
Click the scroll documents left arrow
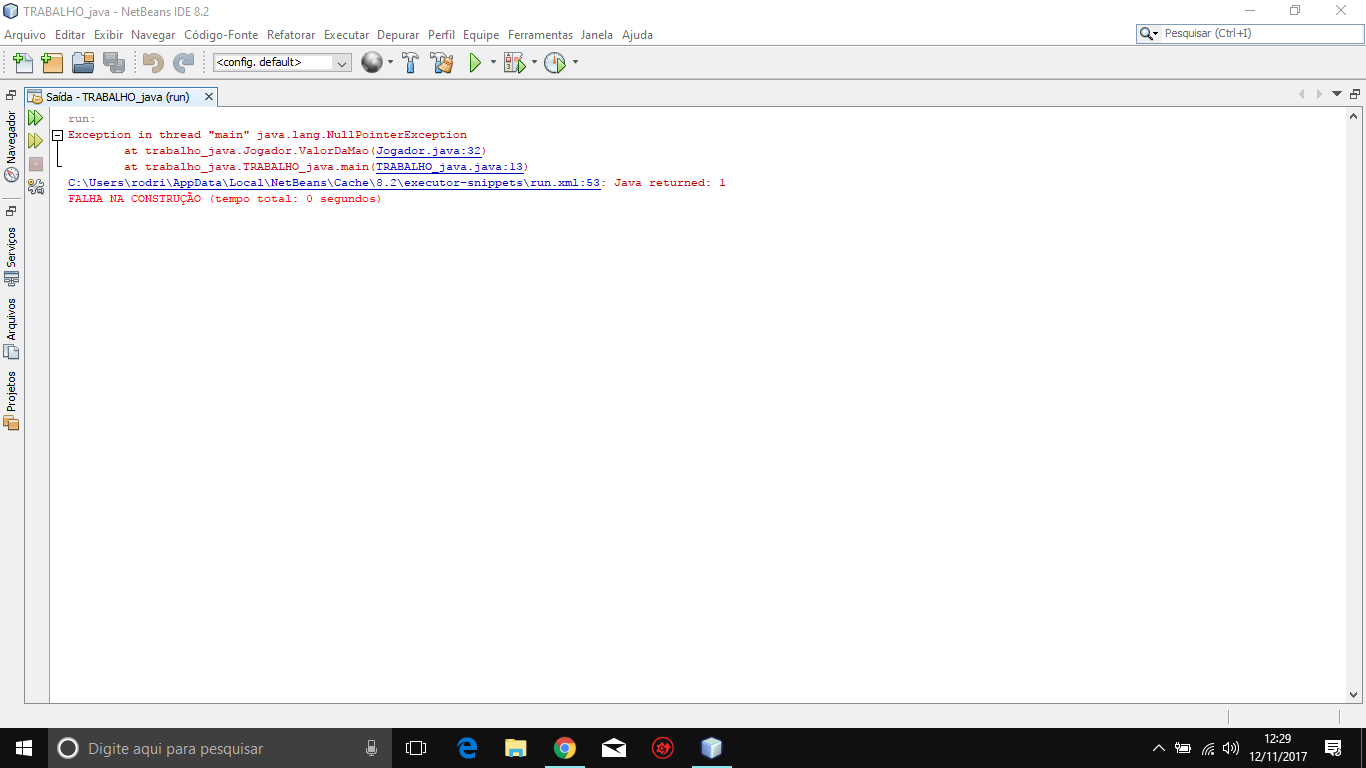click(x=1302, y=94)
